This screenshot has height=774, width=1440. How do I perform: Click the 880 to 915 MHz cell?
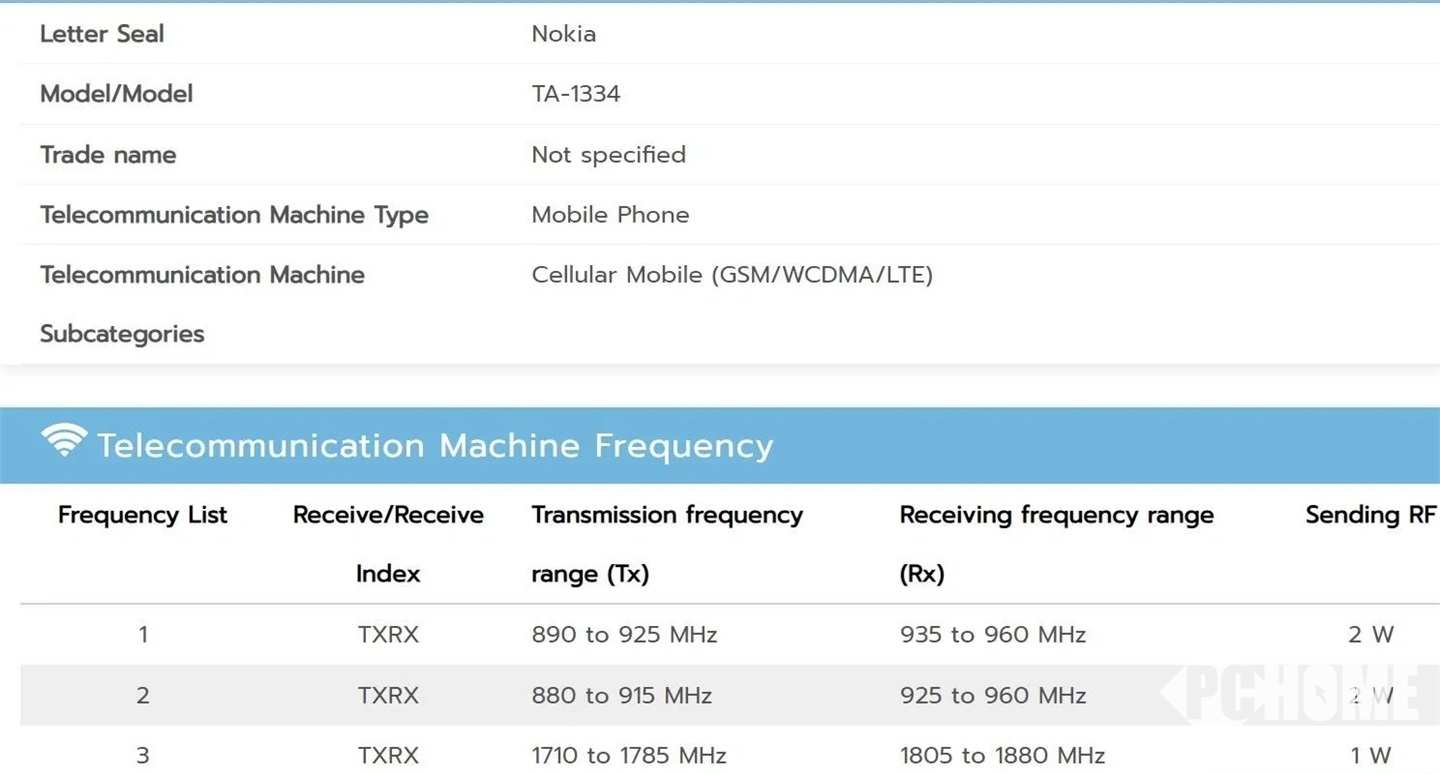tap(621, 696)
